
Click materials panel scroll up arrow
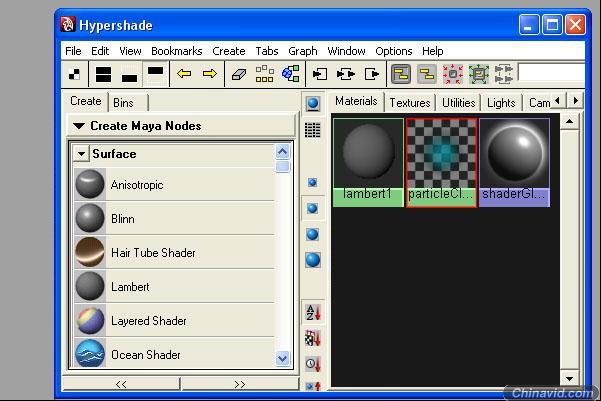pyautogui.click(x=569, y=122)
